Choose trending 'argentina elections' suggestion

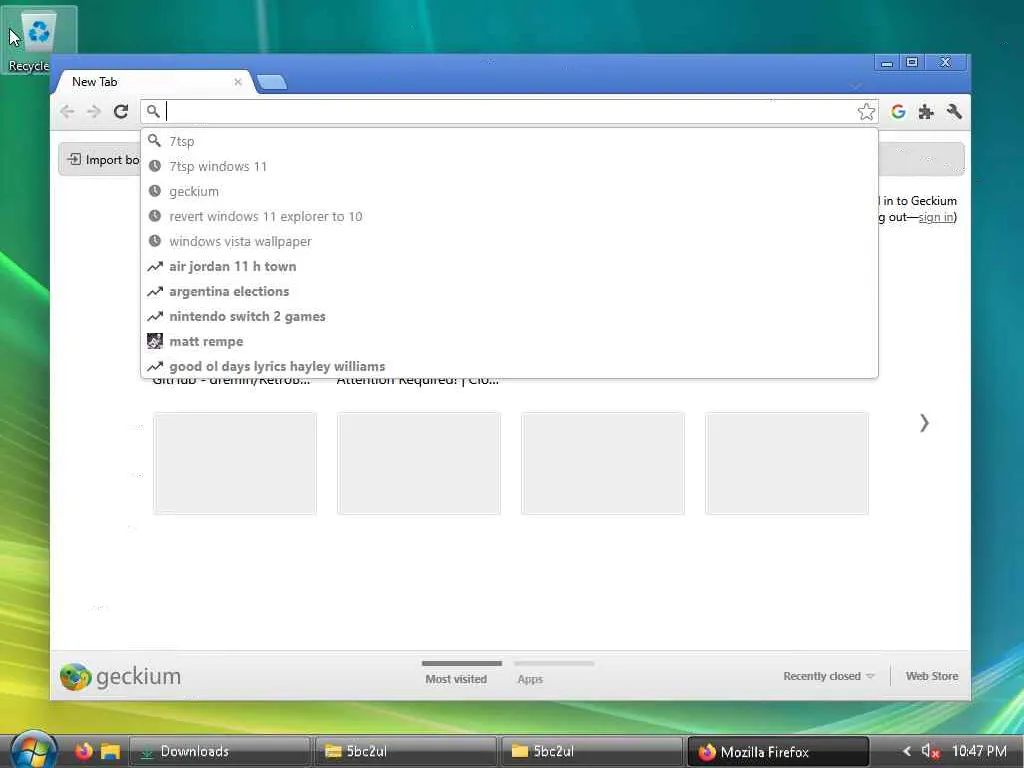[509, 291]
